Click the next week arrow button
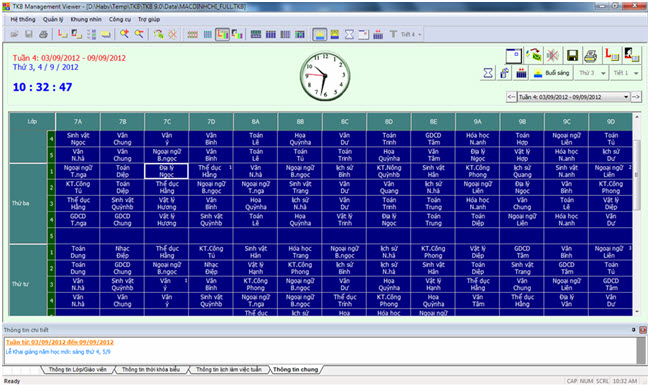The height and width of the screenshot is (385, 649). (636, 97)
